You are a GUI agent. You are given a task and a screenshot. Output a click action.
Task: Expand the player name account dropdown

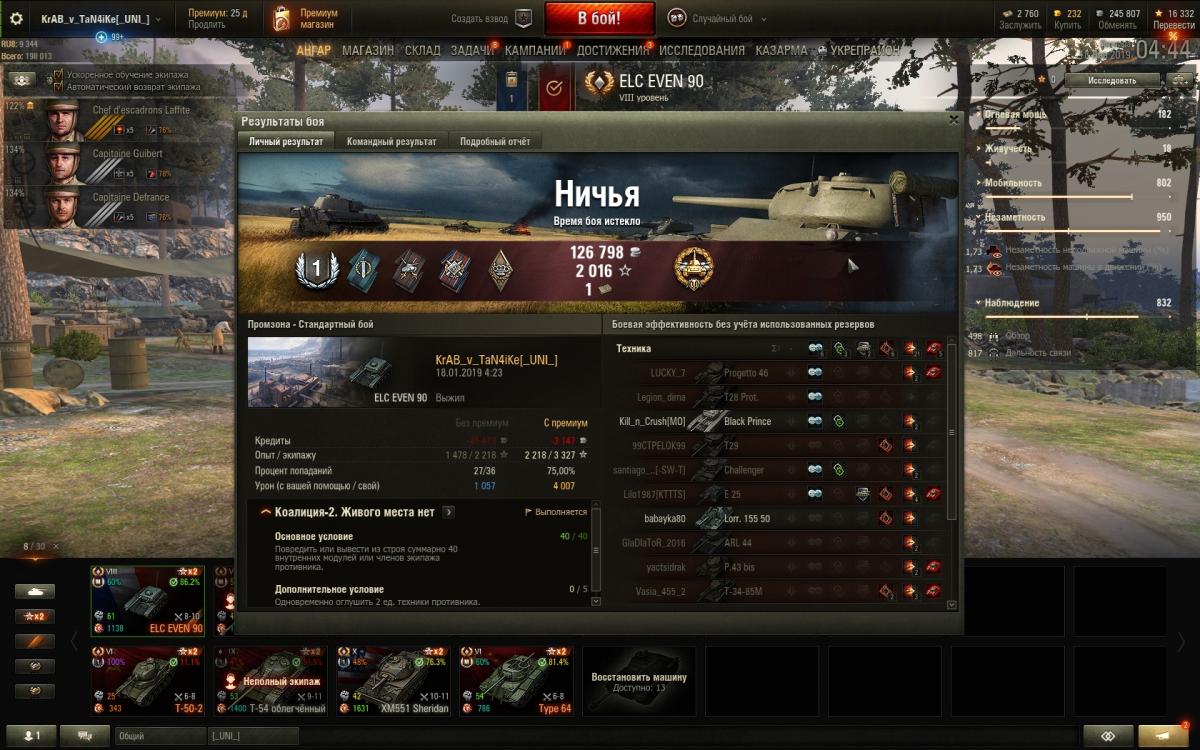click(100, 19)
